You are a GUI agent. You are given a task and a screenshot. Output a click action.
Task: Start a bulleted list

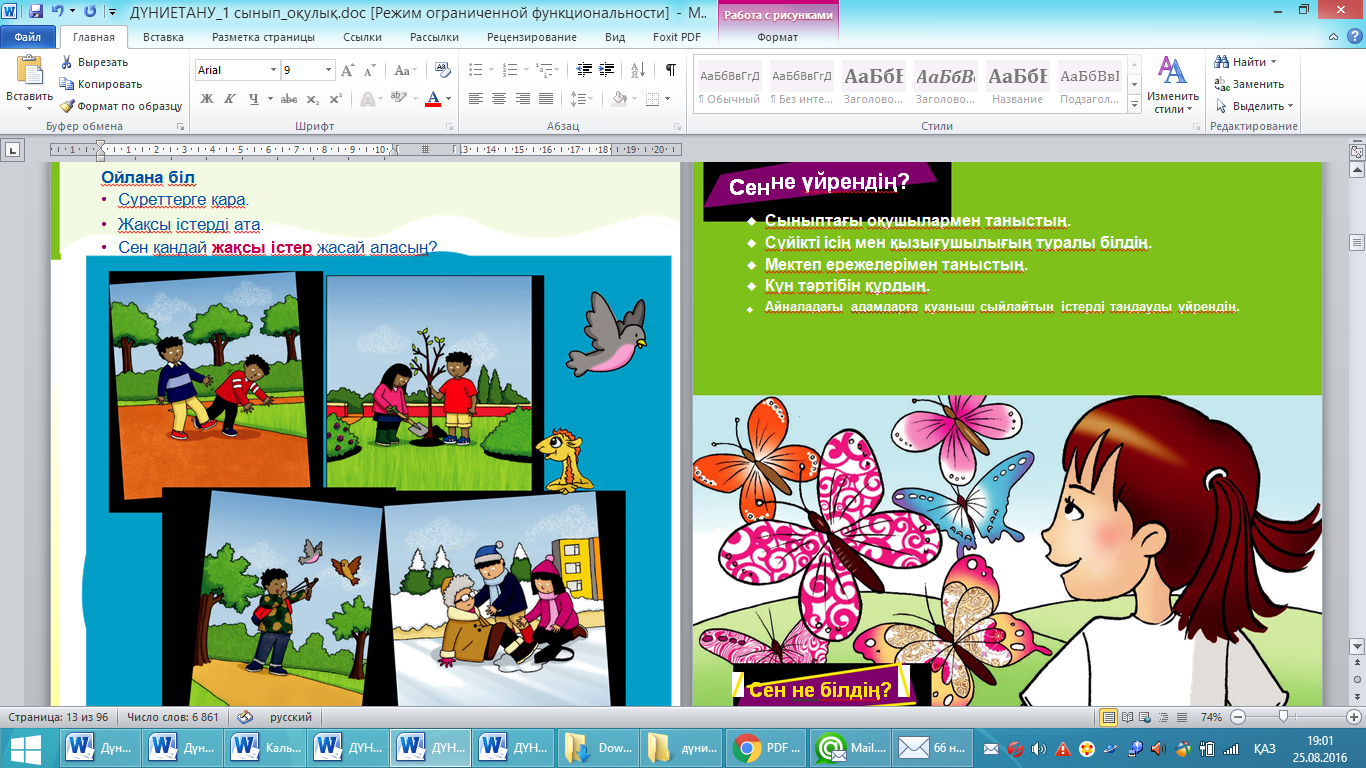click(479, 70)
